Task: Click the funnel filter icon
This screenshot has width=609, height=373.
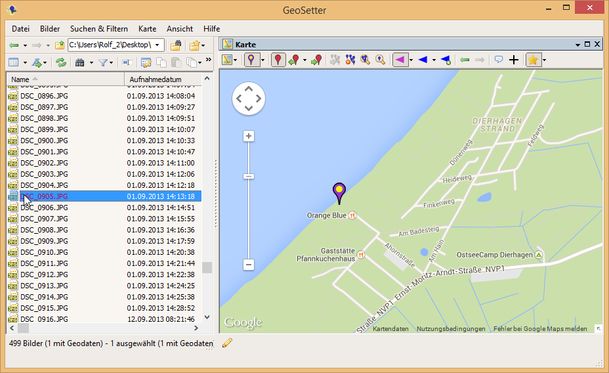Action: pyautogui.click(x=103, y=62)
